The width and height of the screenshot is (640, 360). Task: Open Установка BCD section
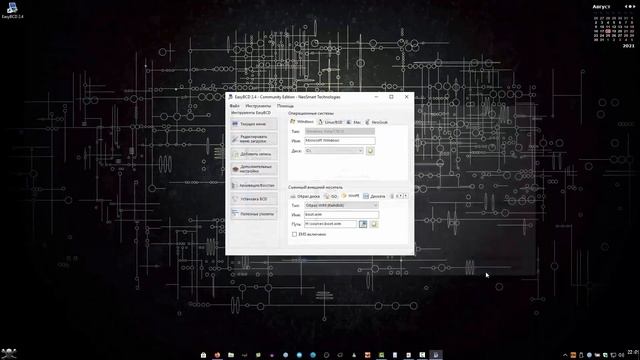click(254, 199)
